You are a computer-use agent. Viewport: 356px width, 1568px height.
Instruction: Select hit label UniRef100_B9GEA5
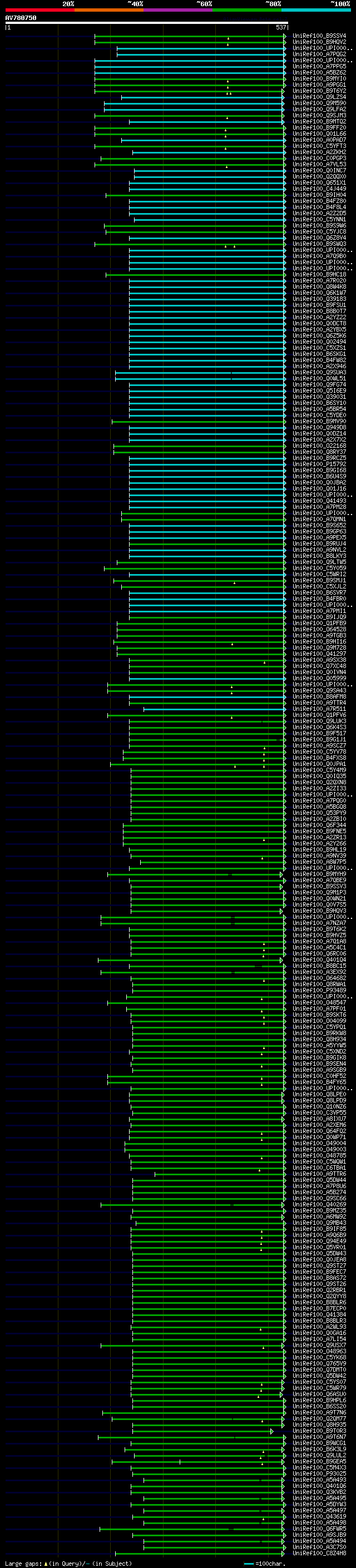click(x=319, y=1461)
